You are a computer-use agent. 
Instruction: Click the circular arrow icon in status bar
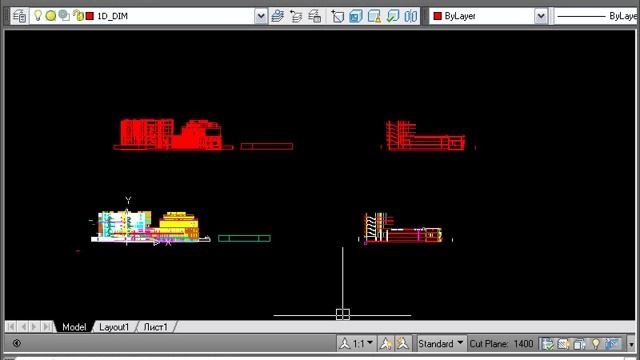click(16, 343)
